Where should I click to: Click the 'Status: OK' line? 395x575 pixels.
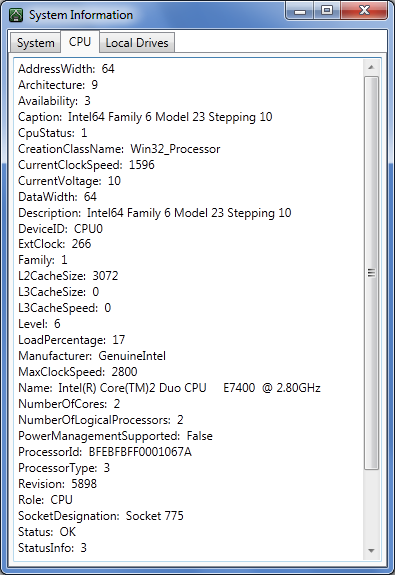coord(47,532)
